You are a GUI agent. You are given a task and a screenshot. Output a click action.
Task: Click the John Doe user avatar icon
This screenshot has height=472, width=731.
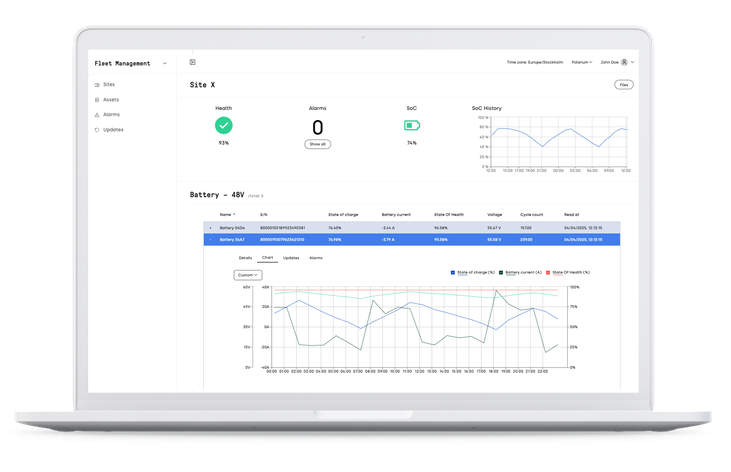tap(624, 62)
